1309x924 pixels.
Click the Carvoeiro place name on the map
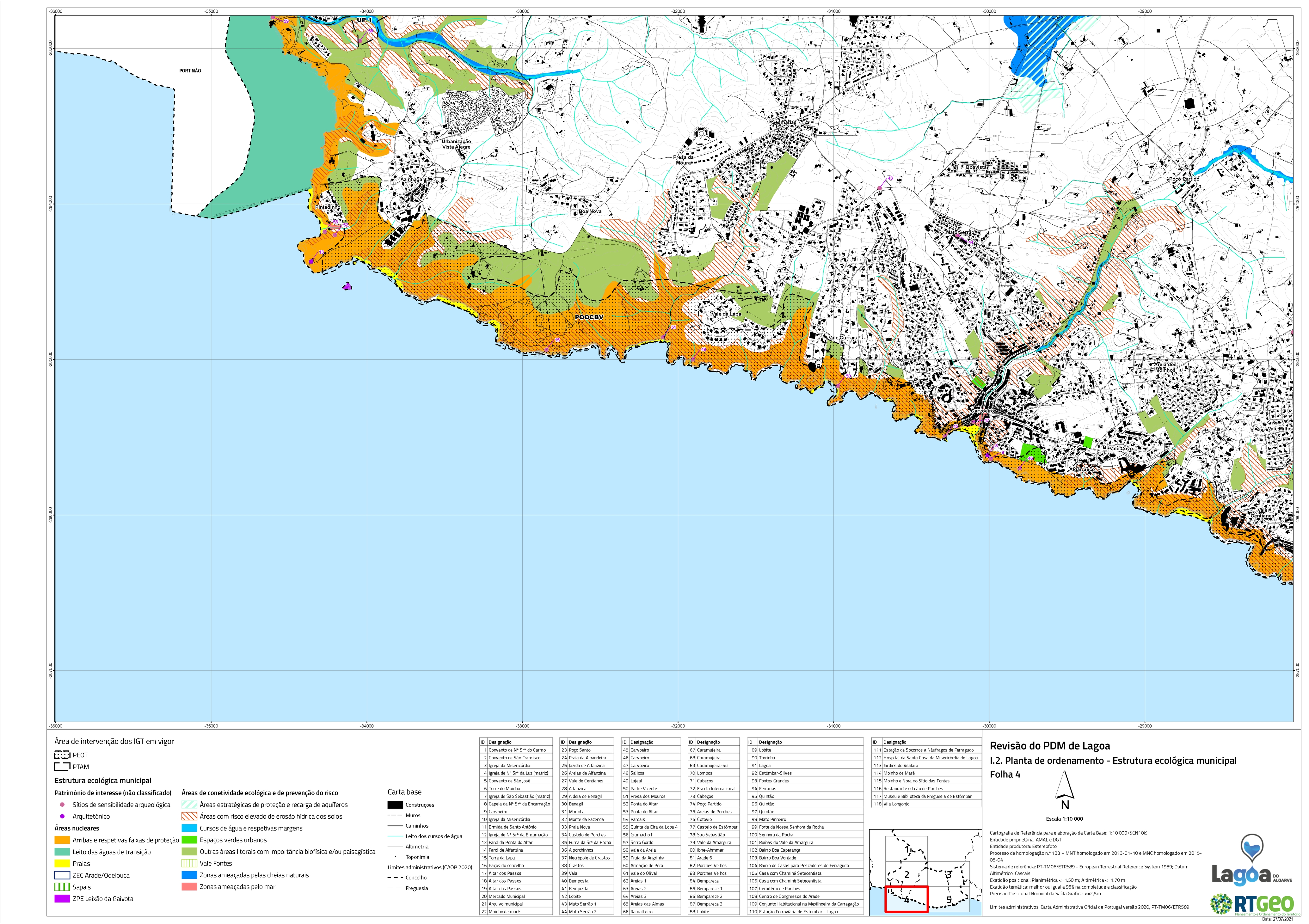(982, 410)
